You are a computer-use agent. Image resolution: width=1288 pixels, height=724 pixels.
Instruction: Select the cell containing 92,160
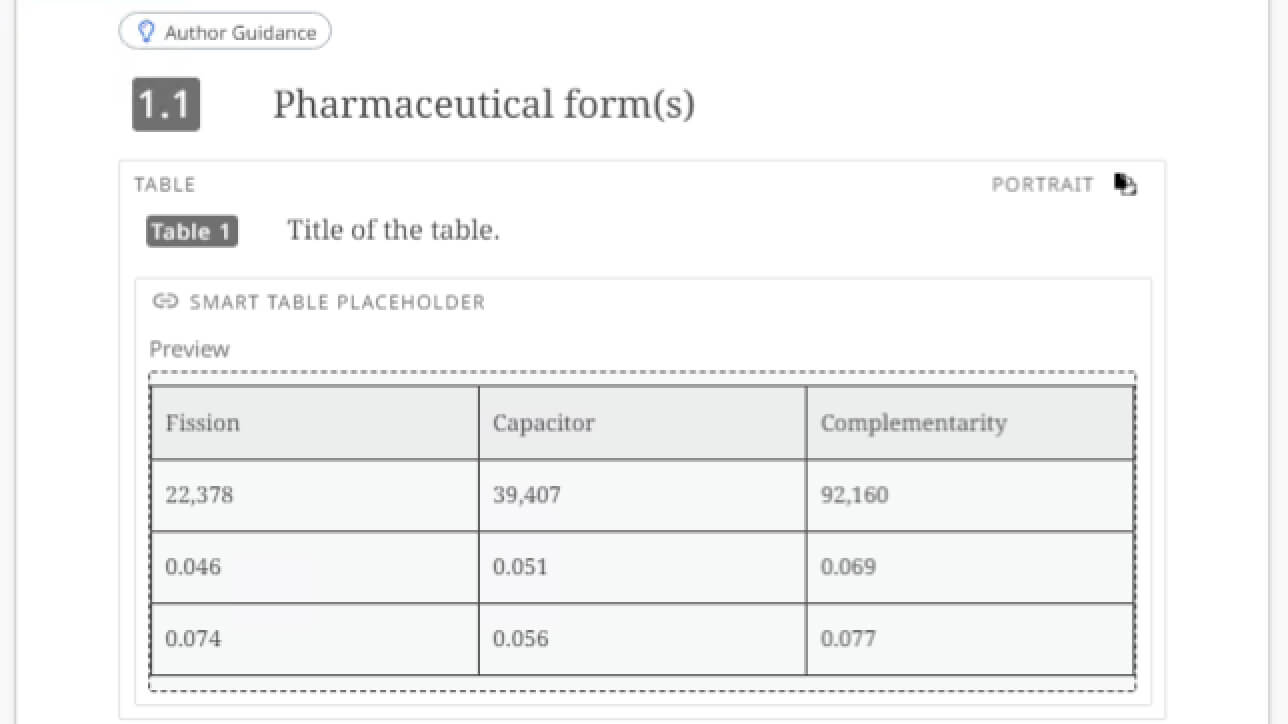click(970, 495)
